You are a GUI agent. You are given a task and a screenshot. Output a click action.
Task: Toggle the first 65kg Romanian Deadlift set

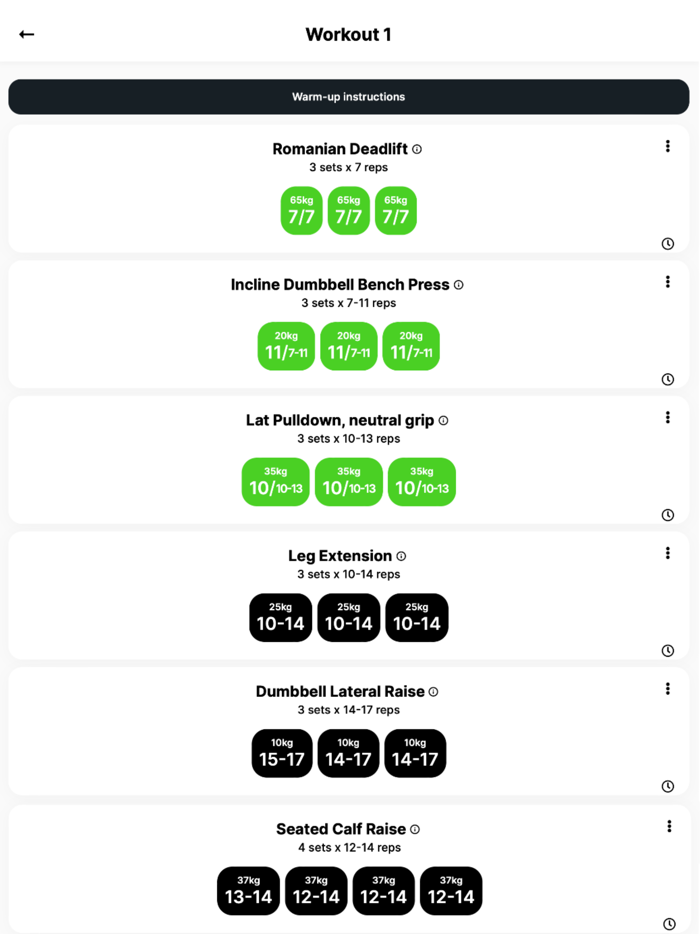click(x=301, y=210)
